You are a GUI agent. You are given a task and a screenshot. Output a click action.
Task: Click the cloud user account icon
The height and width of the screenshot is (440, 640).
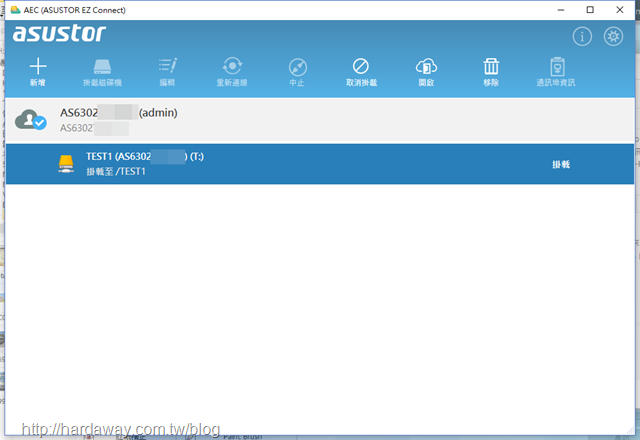[x=31, y=120]
